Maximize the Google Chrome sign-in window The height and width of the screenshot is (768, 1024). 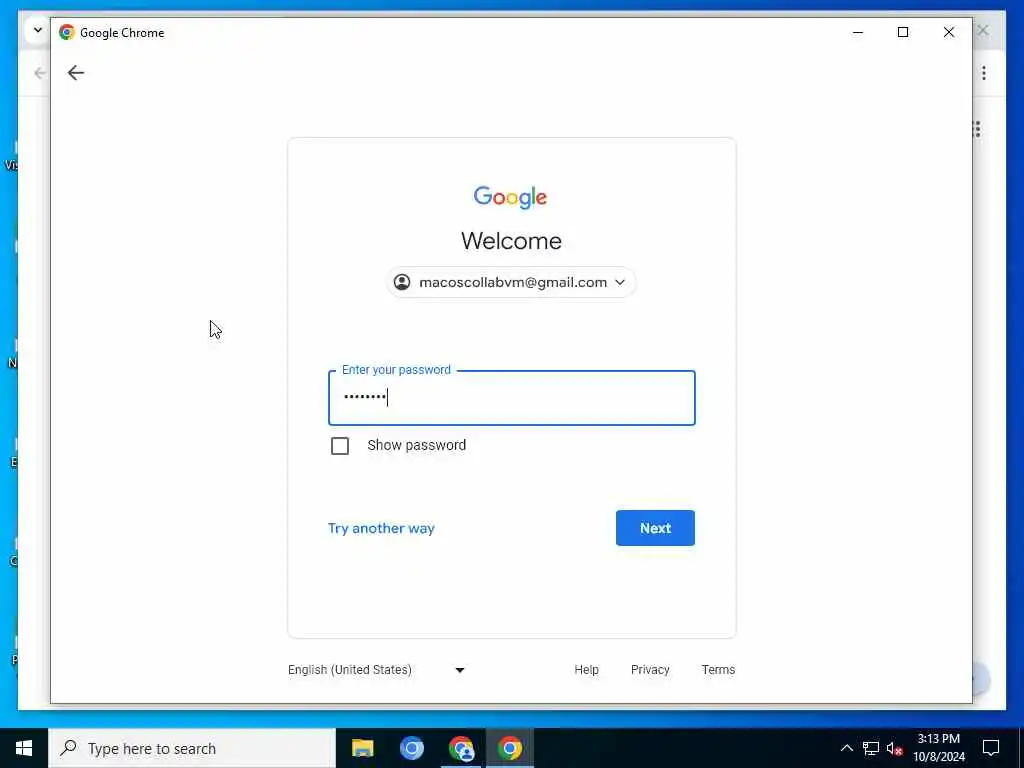[903, 32]
